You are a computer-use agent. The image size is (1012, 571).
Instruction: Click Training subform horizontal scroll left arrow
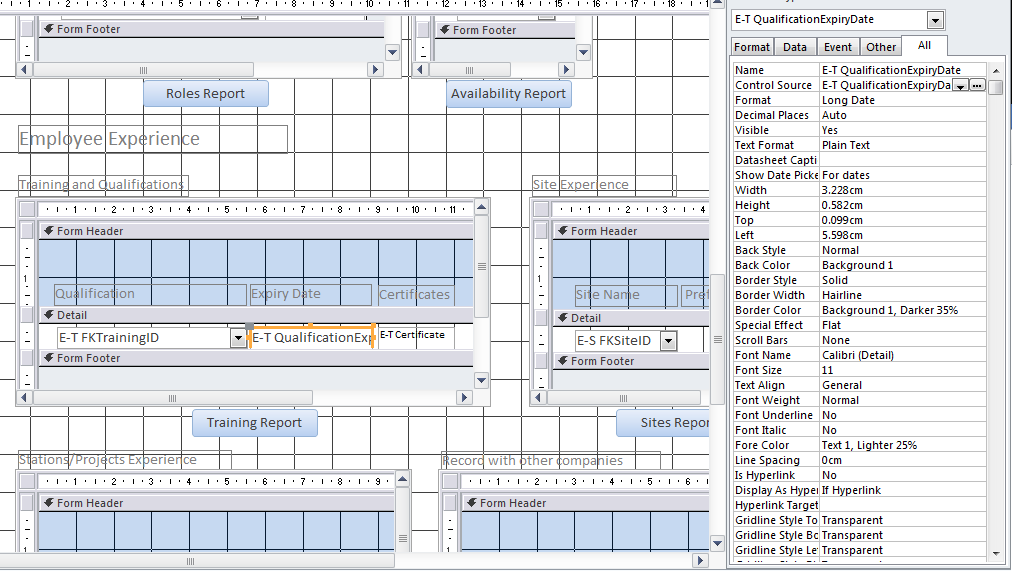25,397
